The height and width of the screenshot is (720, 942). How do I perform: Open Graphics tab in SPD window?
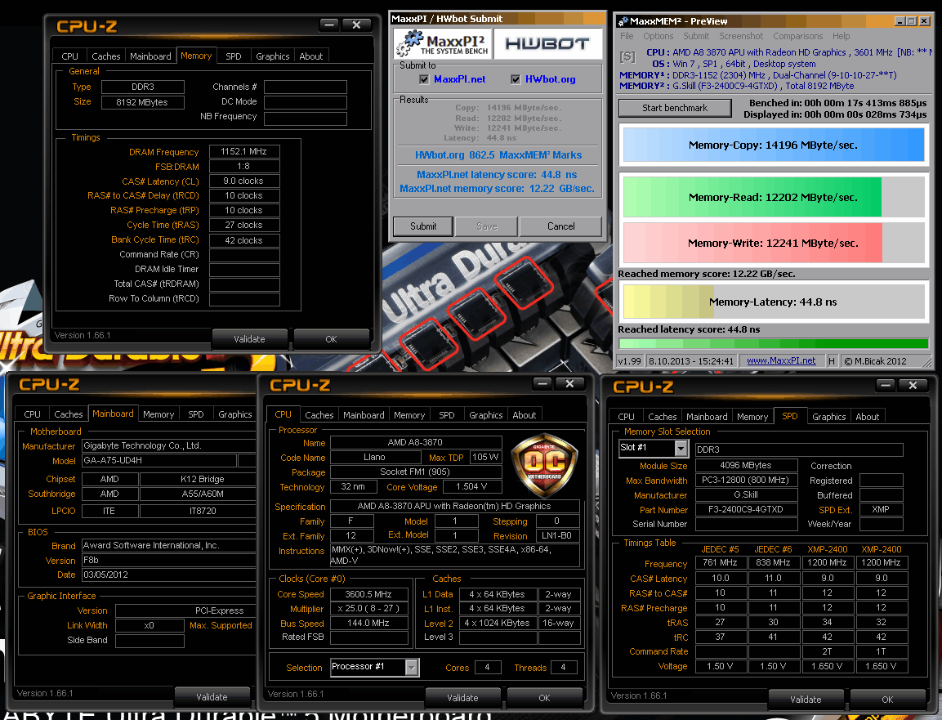coord(828,416)
